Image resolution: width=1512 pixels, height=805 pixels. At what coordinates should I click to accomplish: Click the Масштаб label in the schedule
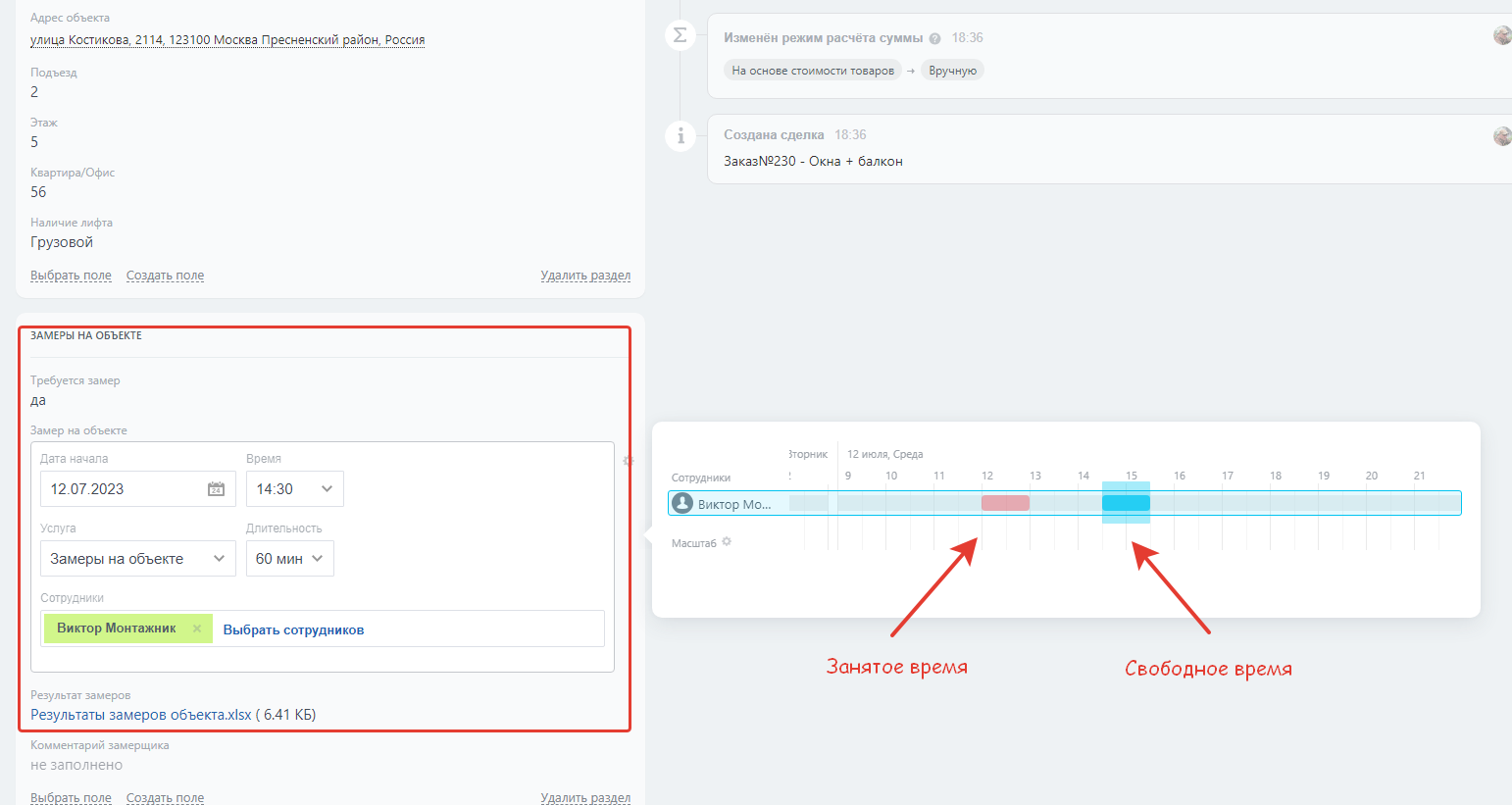(x=694, y=542)
